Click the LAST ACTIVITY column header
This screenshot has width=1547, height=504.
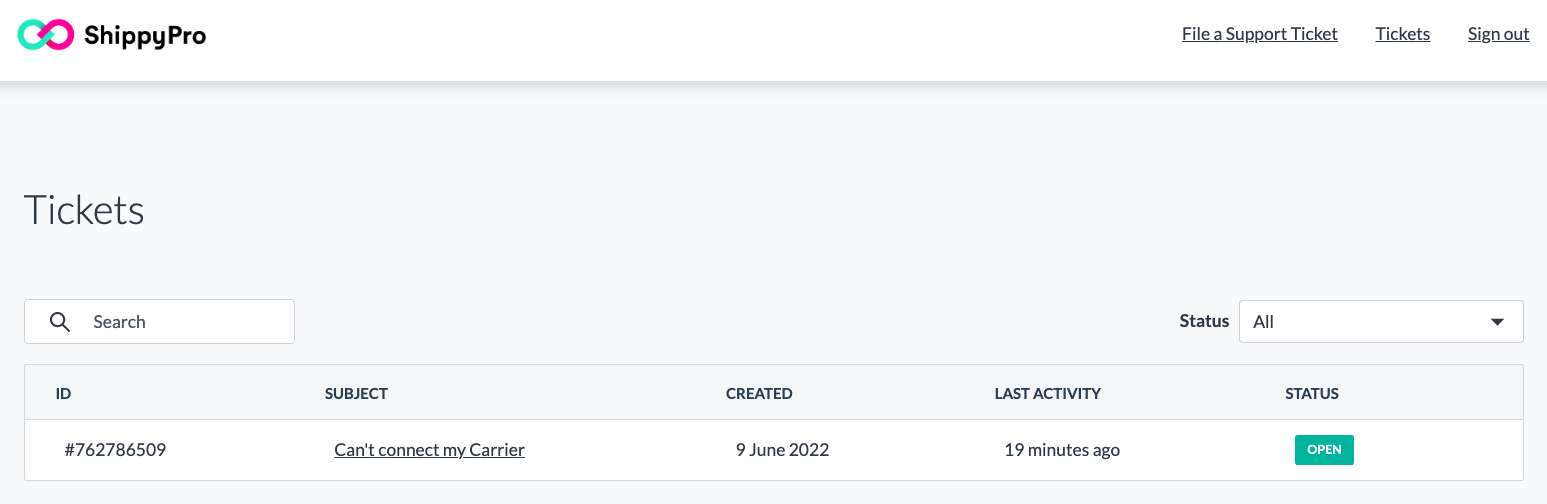[1048, 394]
